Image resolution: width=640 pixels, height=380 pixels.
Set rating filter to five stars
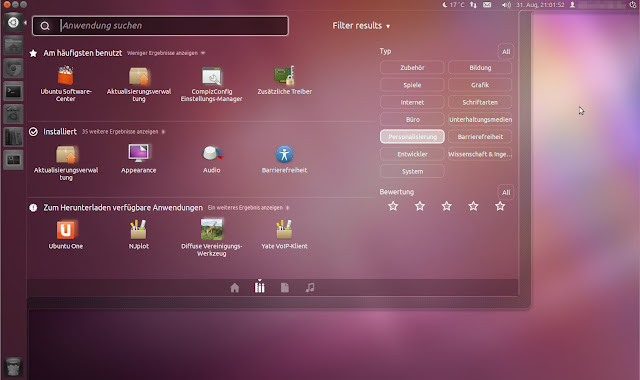(500, 206)
